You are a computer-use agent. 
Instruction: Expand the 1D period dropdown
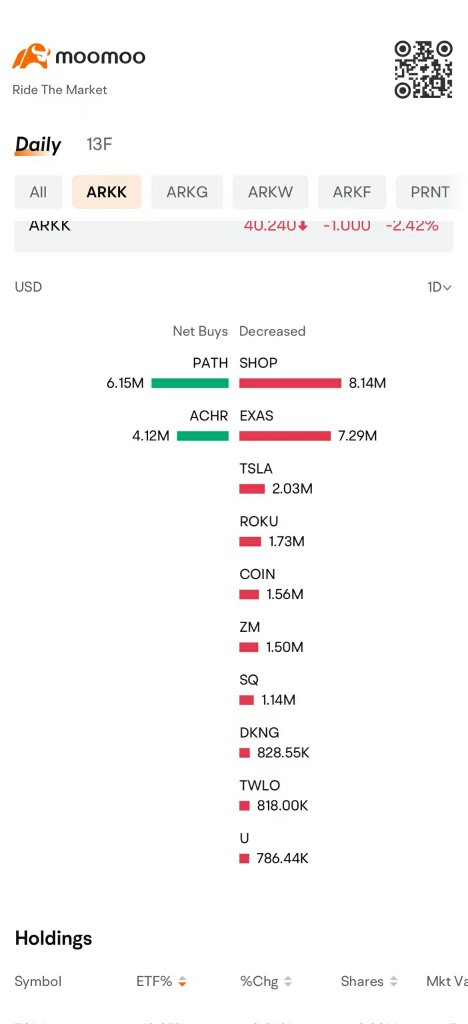(439, 287)
